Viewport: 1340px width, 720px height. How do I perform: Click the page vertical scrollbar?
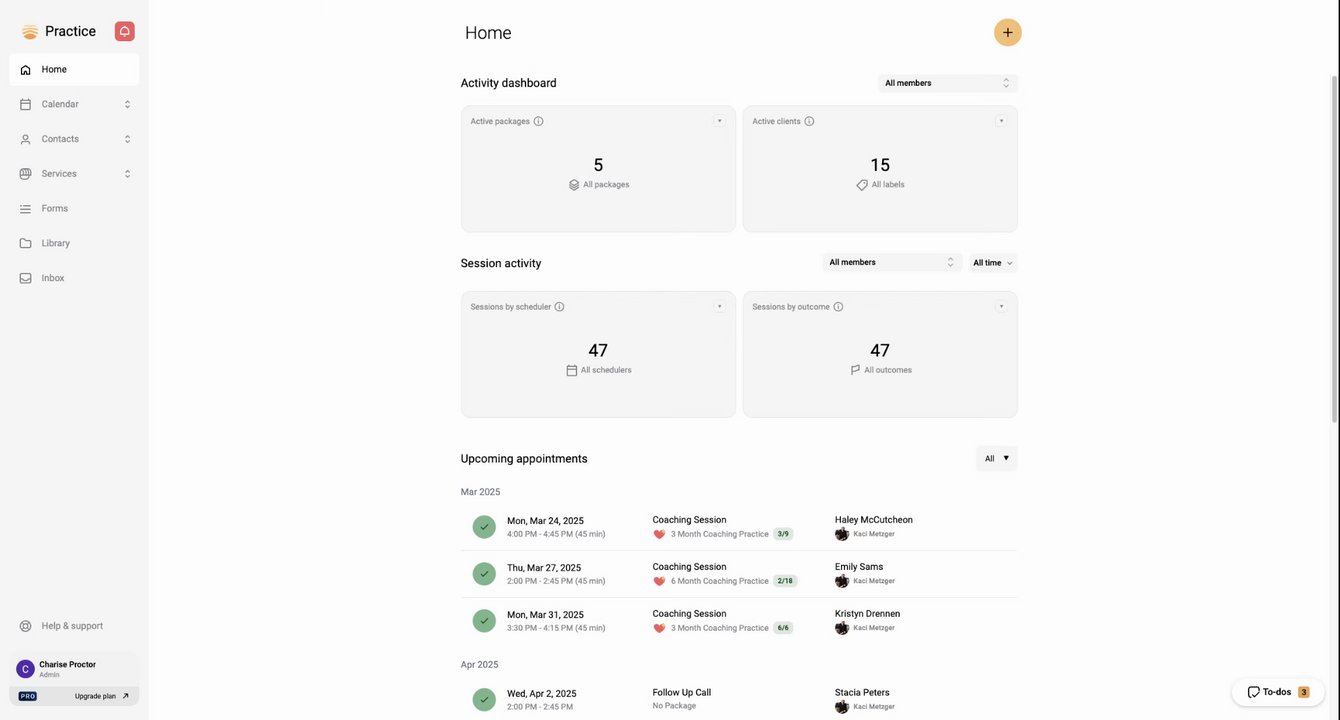[x=1334, y=250]
